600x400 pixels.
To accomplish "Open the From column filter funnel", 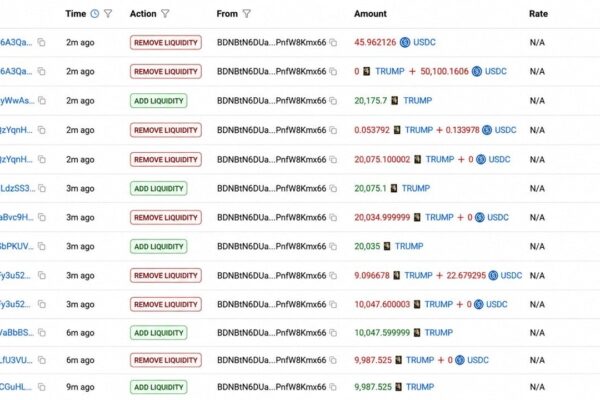I will 247,14.
